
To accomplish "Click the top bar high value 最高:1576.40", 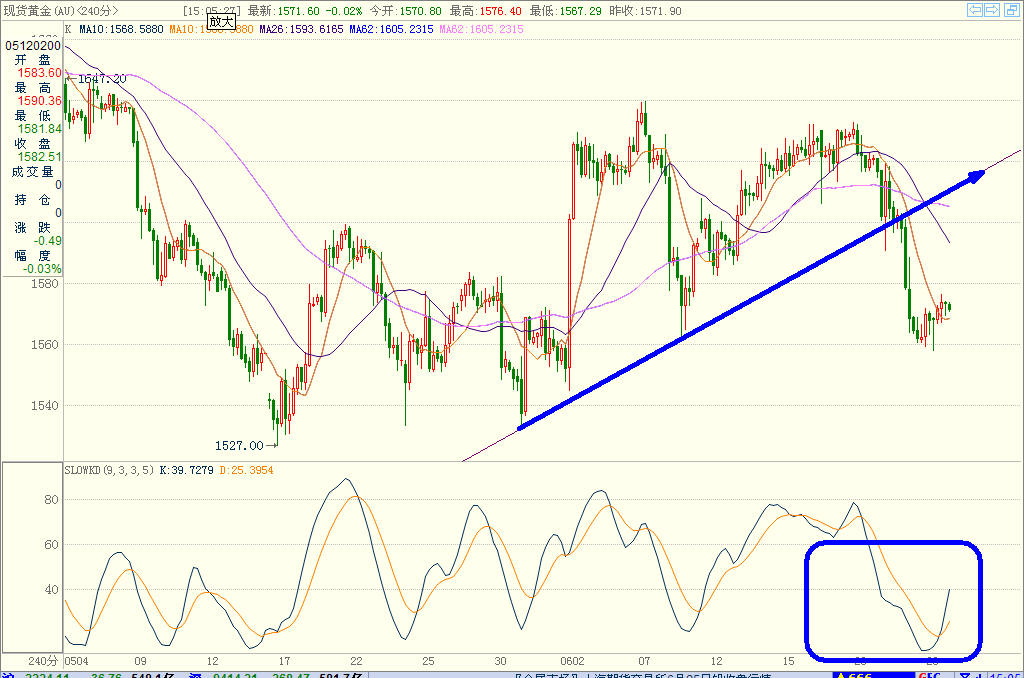I will point(485,11).
